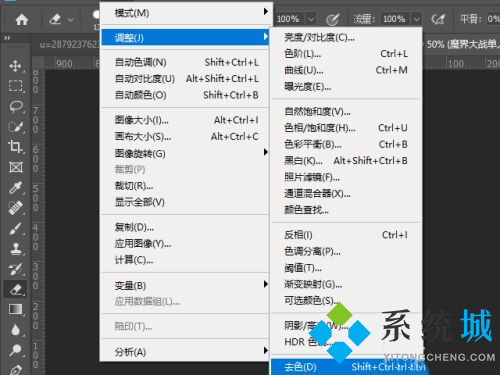Expand 图像旋转(G) submenu

click(x=186, y=153)
